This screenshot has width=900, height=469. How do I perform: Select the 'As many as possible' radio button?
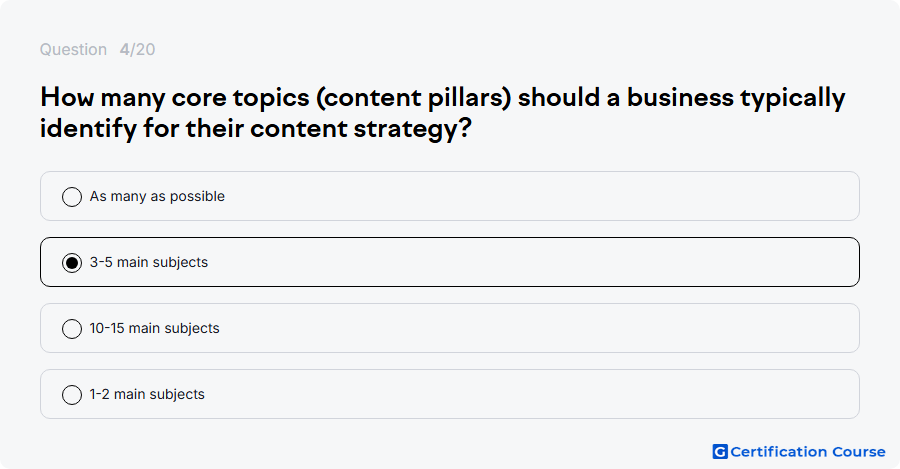click(72, 196)
